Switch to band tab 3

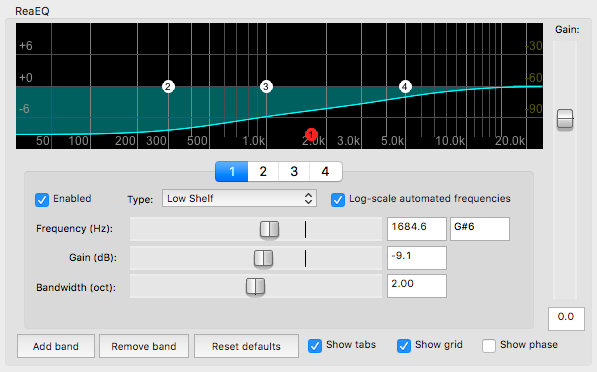tap(294, 172)
